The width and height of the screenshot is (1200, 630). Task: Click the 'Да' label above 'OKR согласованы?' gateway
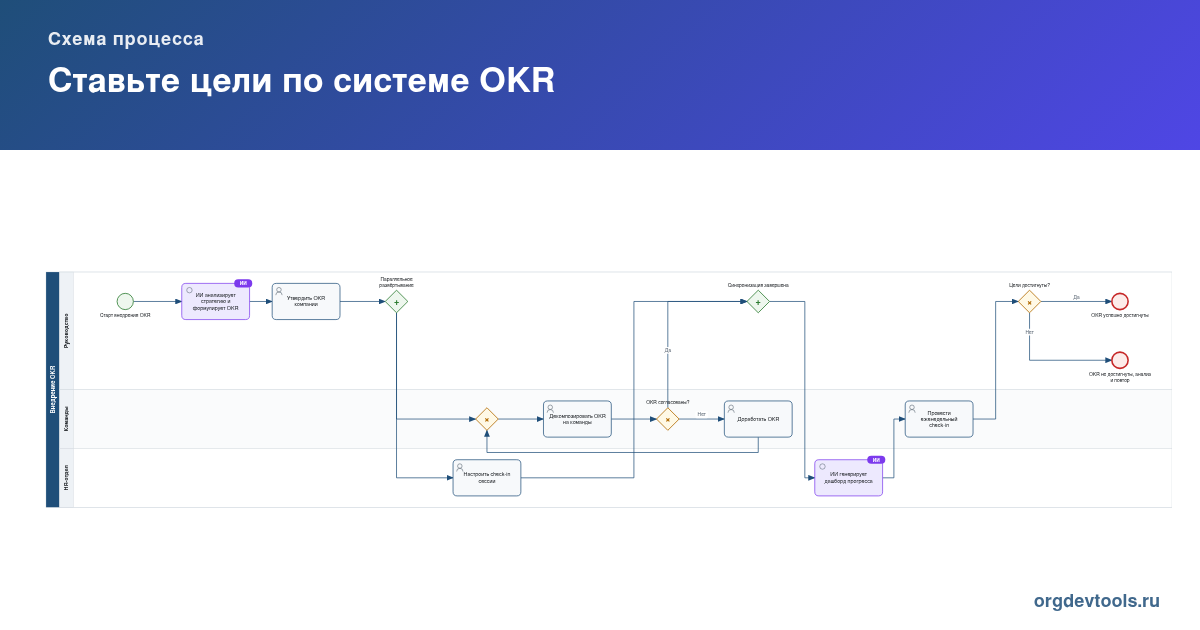(x=668, y=350)
